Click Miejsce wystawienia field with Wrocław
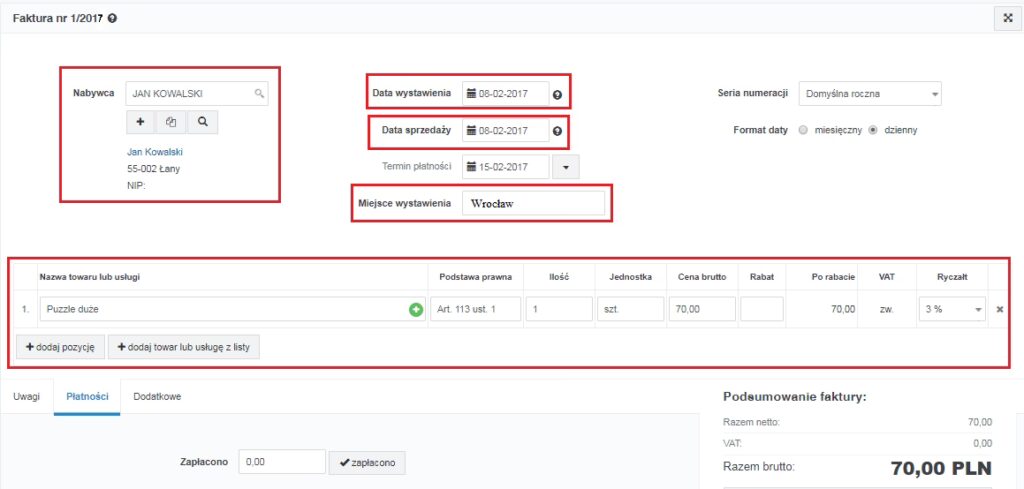Screen dimensions: 1024x489 (533, 204)
